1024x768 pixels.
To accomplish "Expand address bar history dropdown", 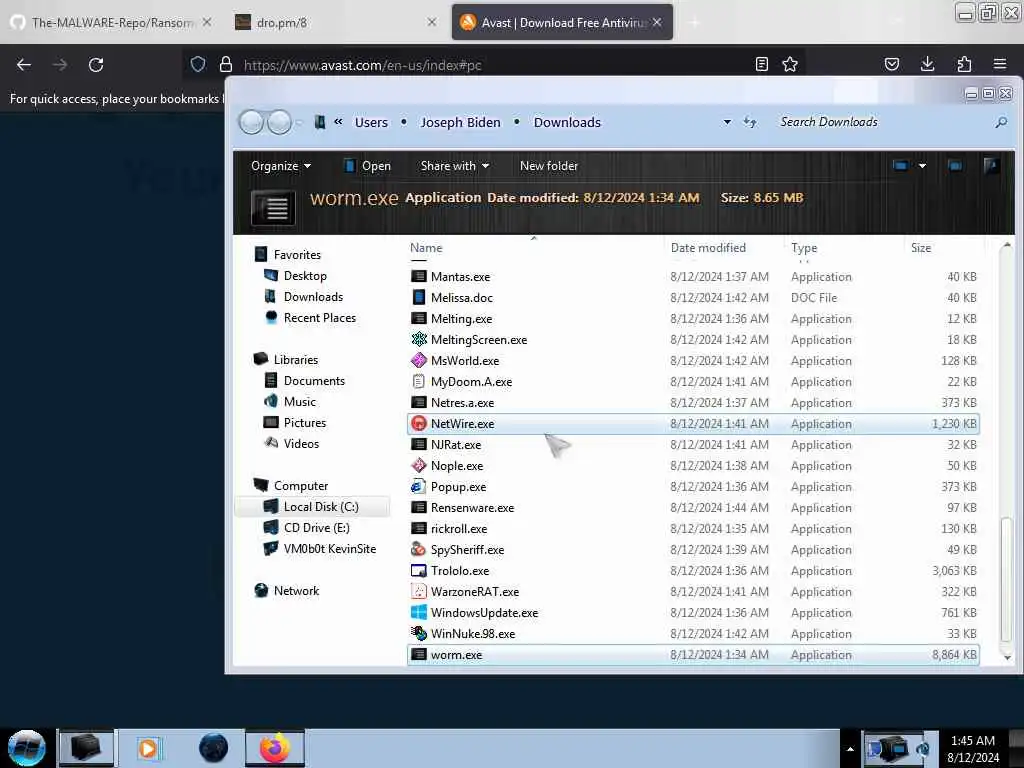I will tap(727, 122).
